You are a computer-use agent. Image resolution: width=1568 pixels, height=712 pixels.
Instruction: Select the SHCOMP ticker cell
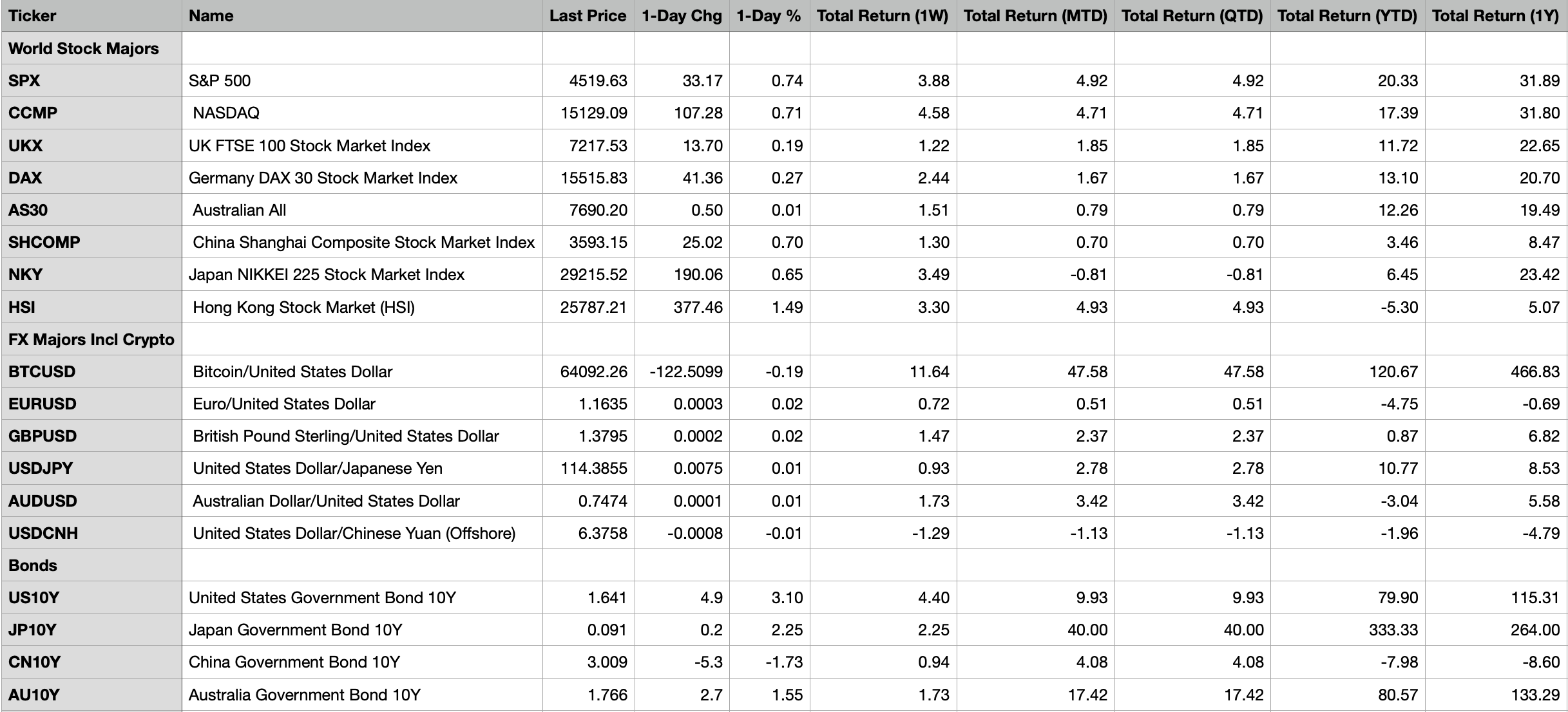tap(91, 242)
